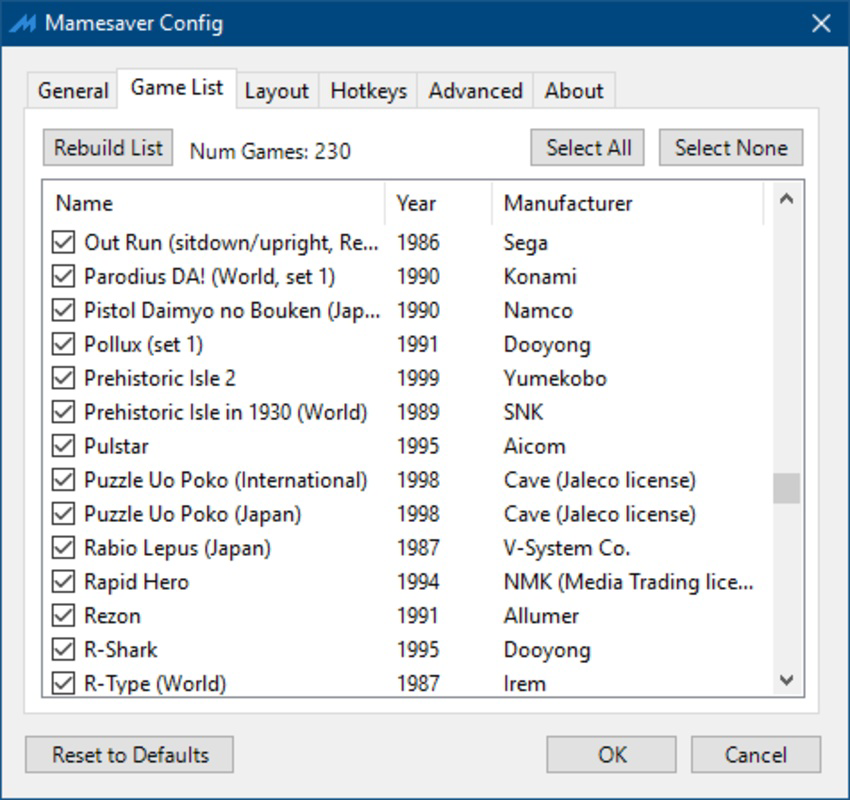
Task: Click the V-System Co. manufacturer cell
Action: coord(567,548)
